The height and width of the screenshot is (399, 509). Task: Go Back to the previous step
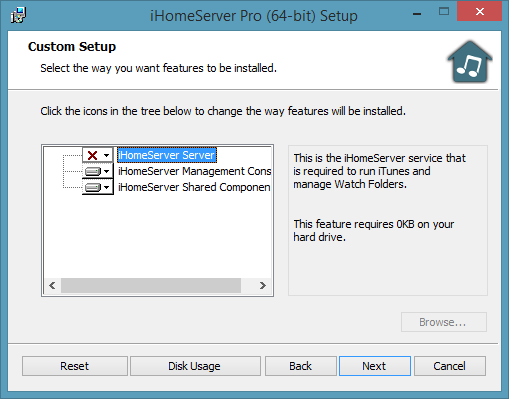coord(301,366)
